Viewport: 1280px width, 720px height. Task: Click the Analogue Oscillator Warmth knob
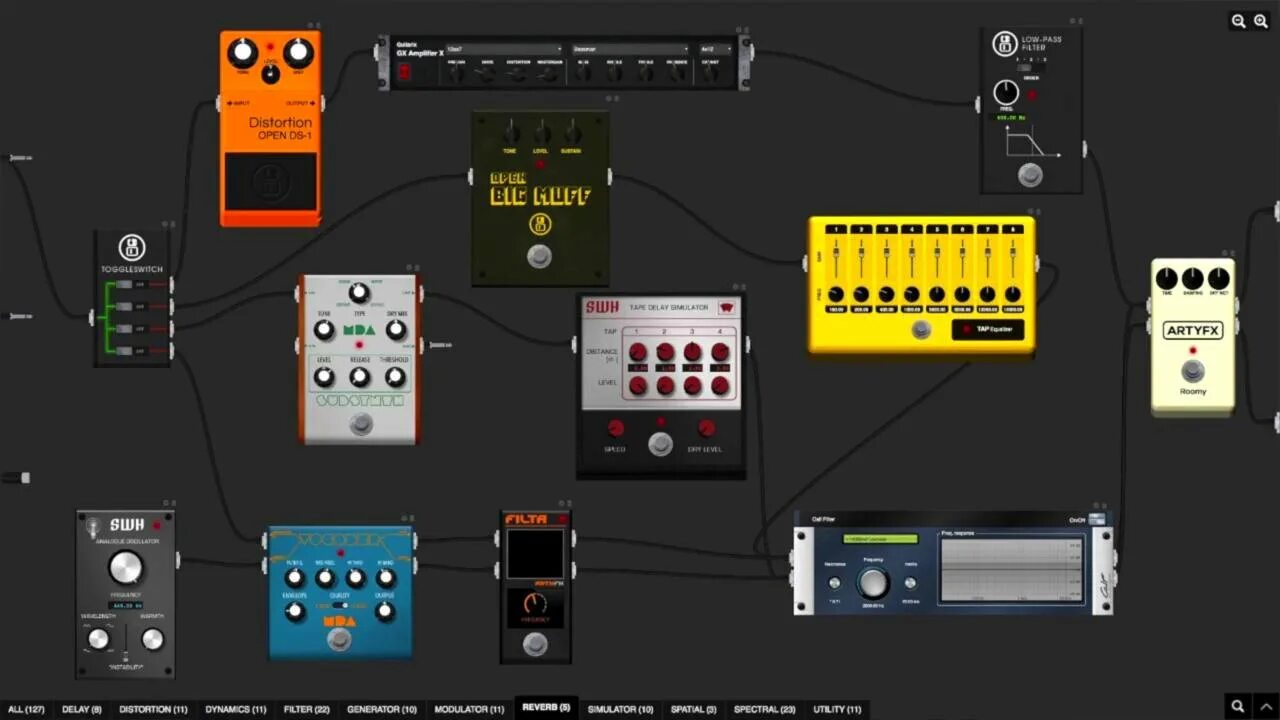[152, 639]
